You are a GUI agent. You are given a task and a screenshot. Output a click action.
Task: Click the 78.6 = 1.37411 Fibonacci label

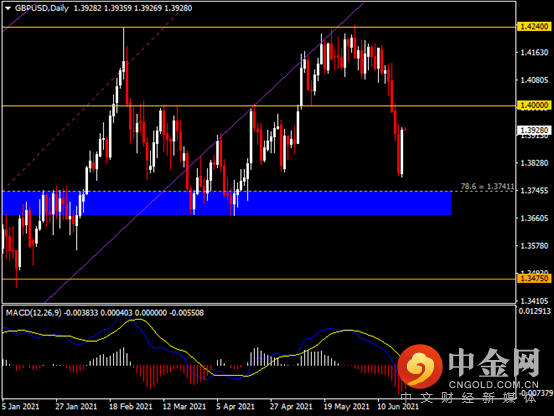pos(487,186)
